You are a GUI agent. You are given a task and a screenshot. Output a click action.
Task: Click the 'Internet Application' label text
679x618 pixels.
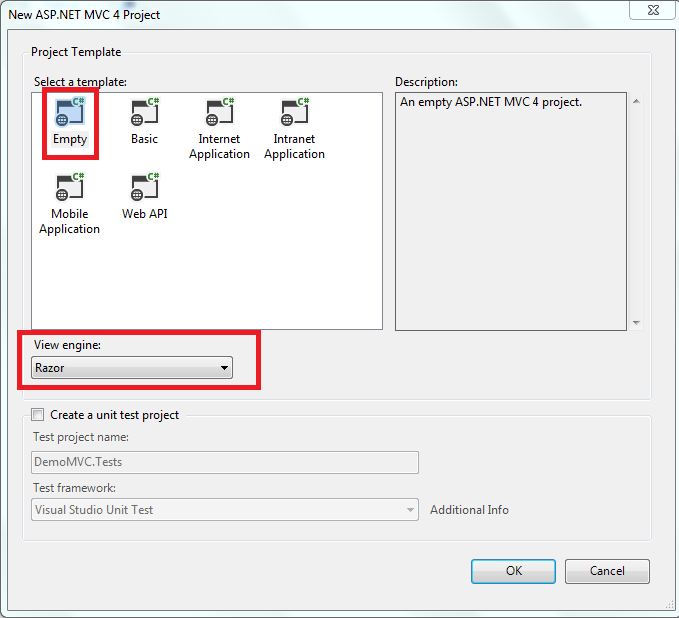(x=219, y=146)
